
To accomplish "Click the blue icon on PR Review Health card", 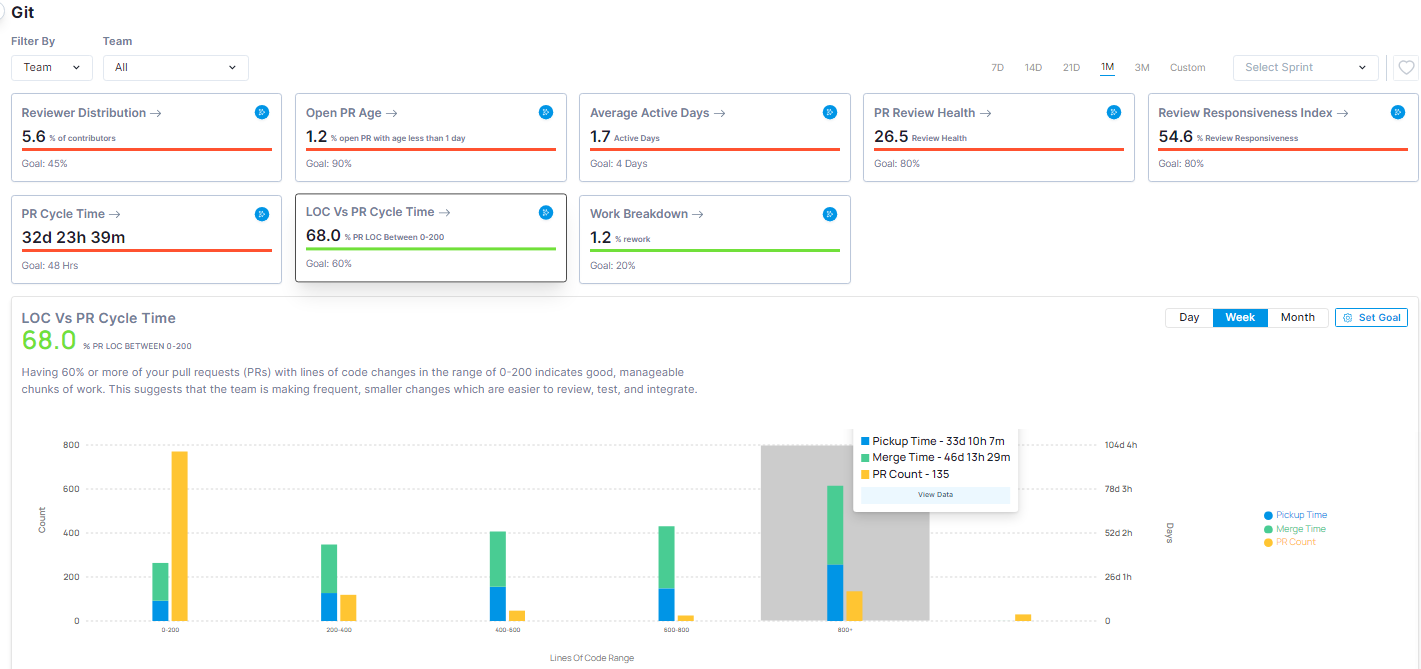I will coord(1114,112).
